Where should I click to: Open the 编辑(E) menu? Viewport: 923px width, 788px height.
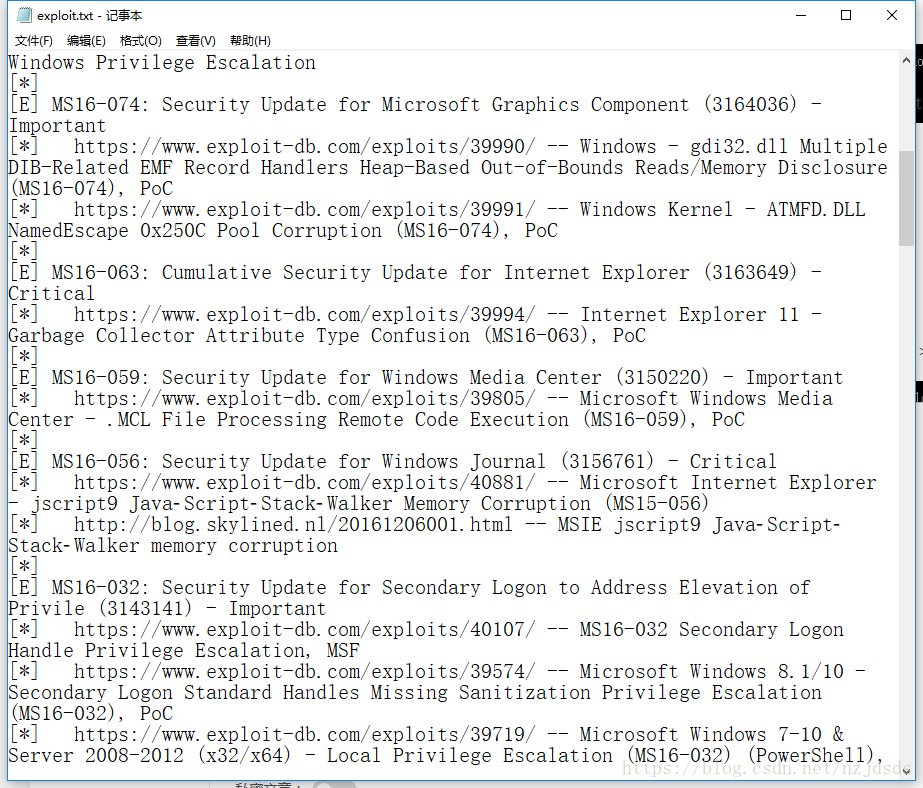coord(86,40)
